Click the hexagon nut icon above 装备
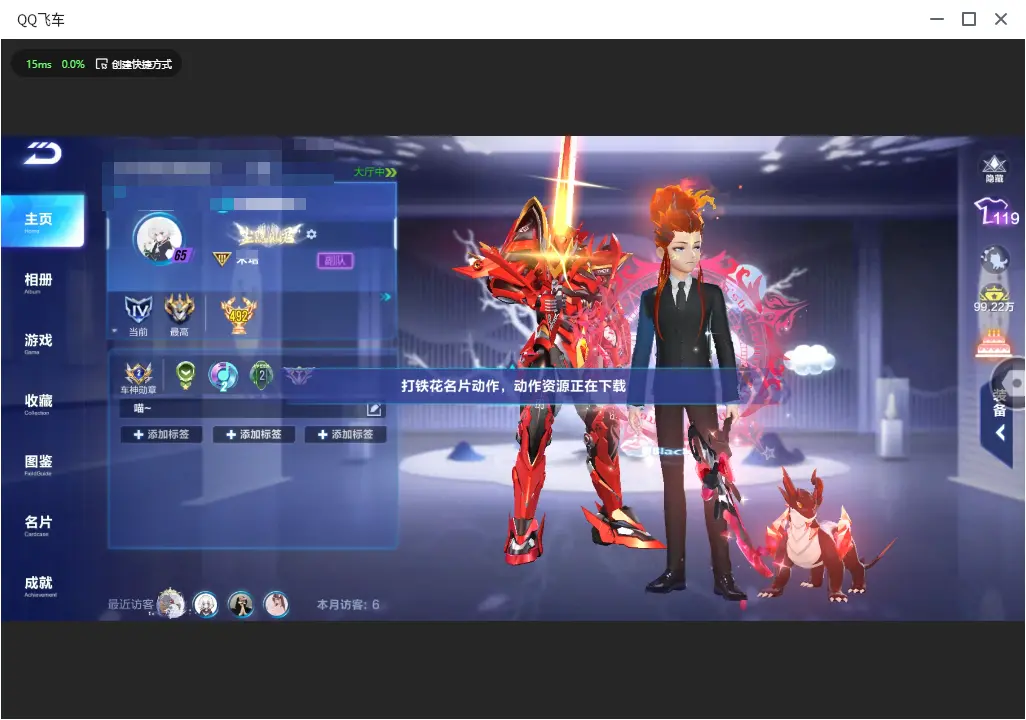Image resolution: width=1026 pixels, height=720 pixels. point(1011,382)
